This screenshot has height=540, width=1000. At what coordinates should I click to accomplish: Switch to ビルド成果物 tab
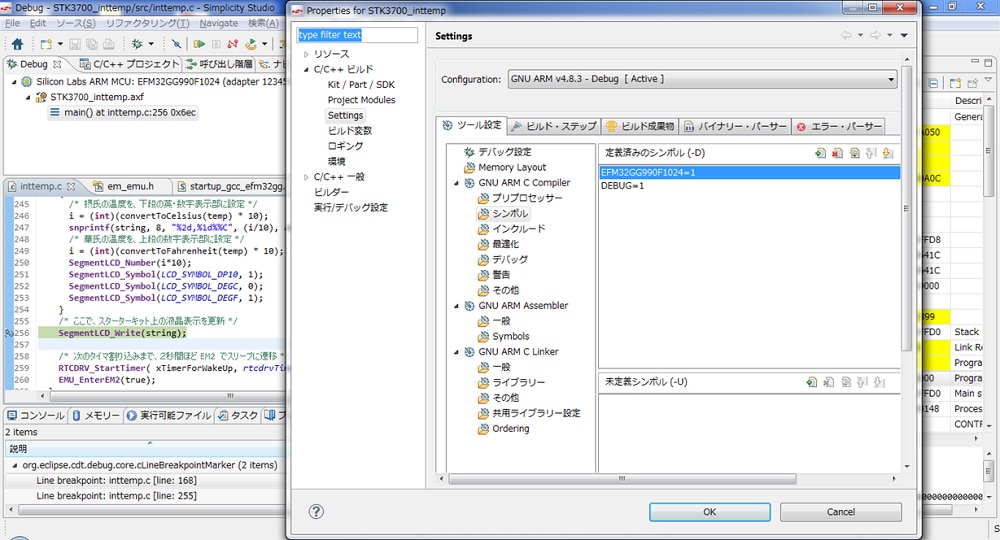(x=640, y=126)
